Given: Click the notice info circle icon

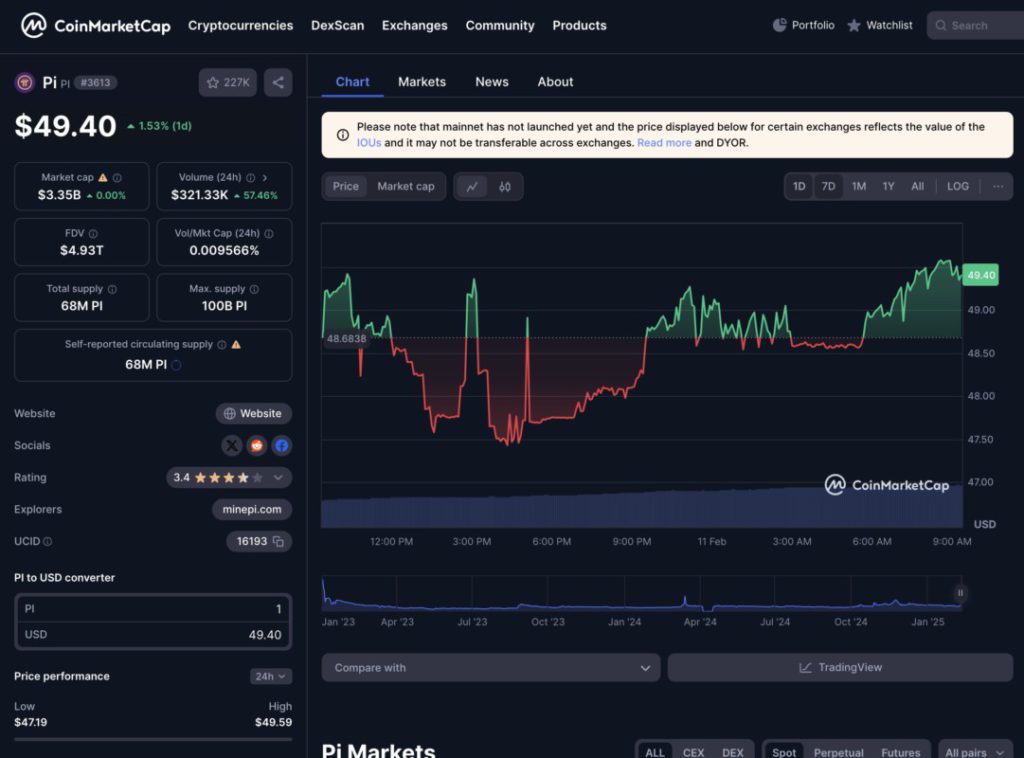Looking at the screenshot, I should [x=342, y=134].
